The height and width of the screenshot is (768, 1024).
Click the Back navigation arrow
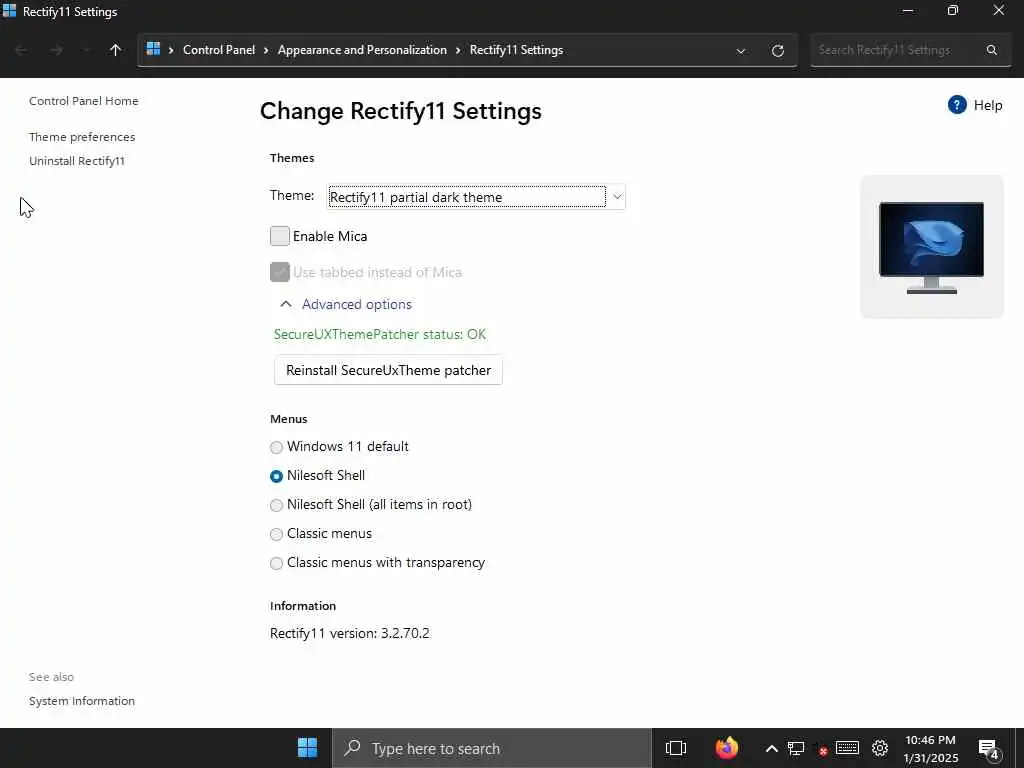click(20, 50)
